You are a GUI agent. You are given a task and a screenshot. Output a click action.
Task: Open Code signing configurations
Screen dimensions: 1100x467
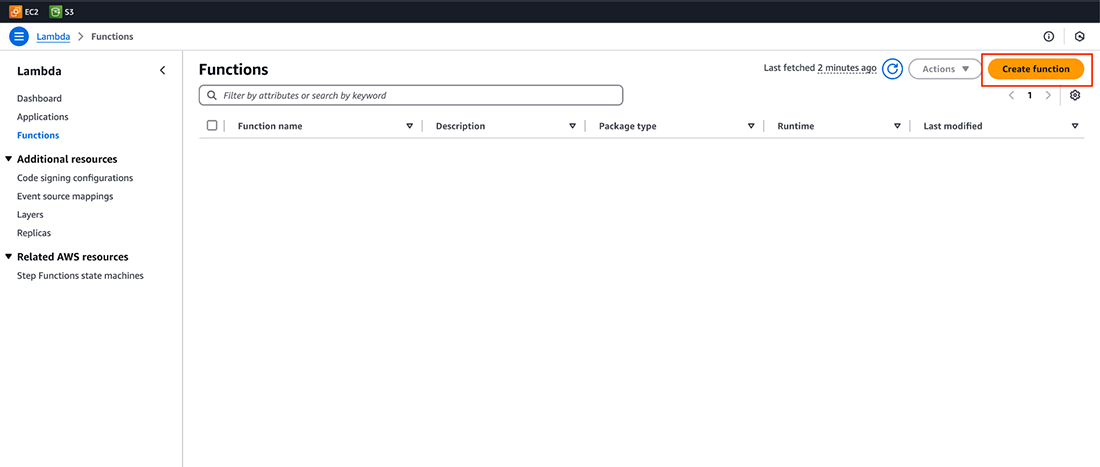click(75, 178)
